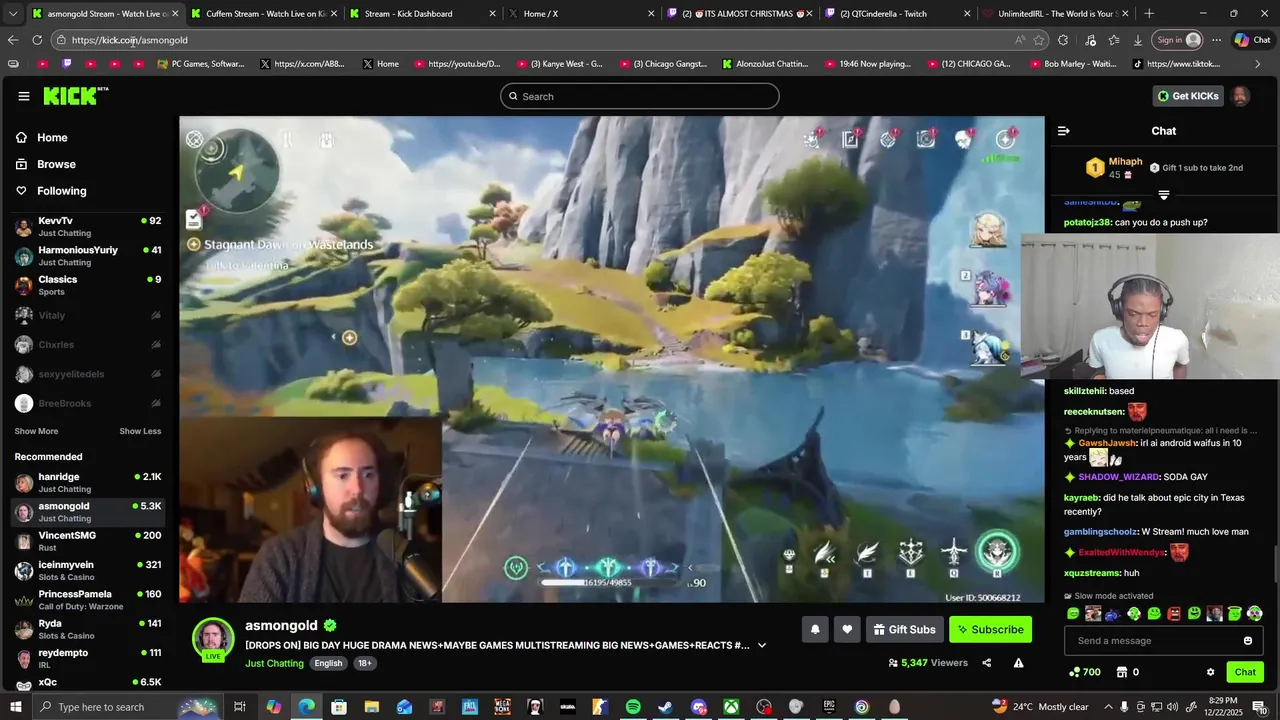Open the chat shop icon showing 0

pyautogui.click(x=1127, y=672)
